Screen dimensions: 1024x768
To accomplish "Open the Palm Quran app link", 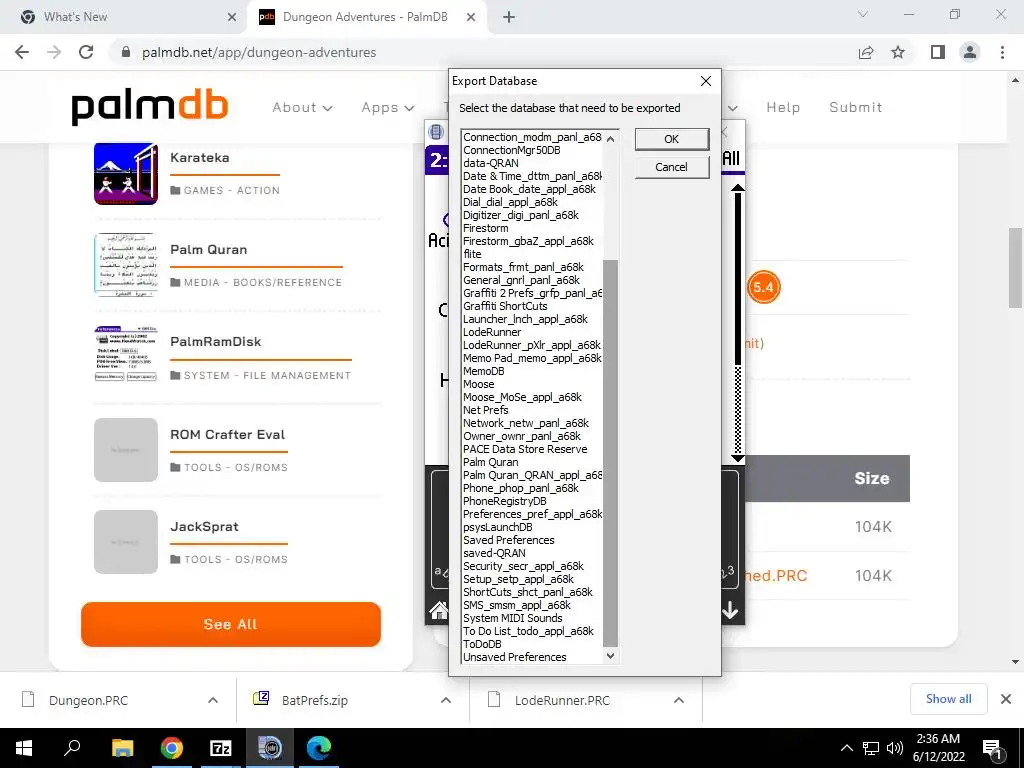I will click(x=208, y=249).
